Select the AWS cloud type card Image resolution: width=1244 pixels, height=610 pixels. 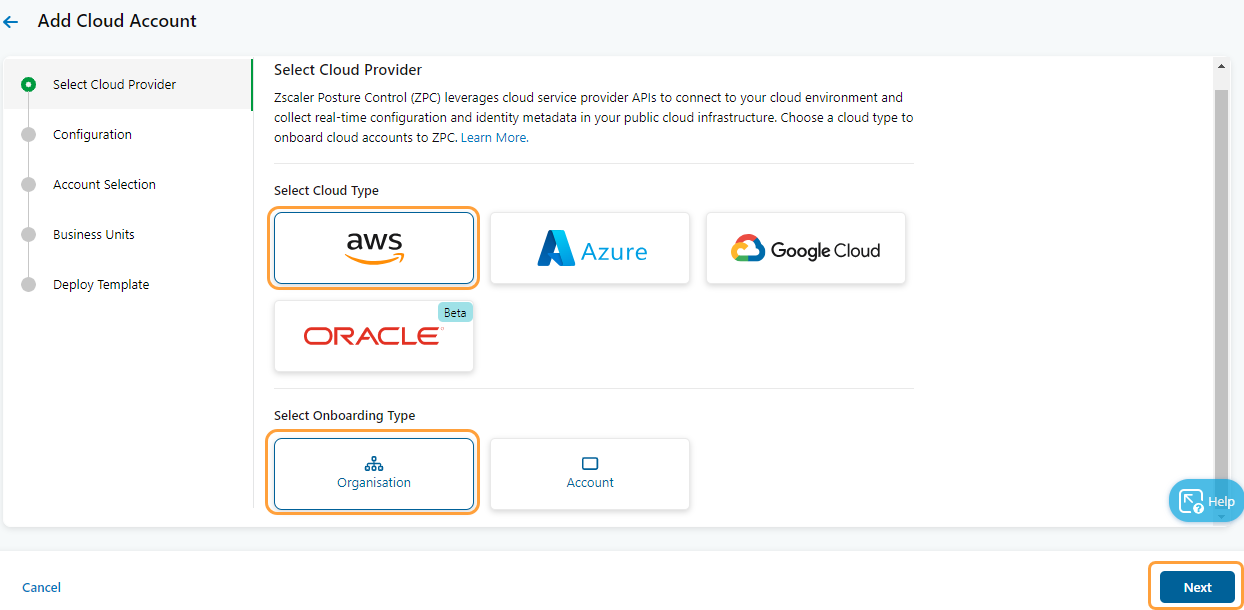point(373,247)
